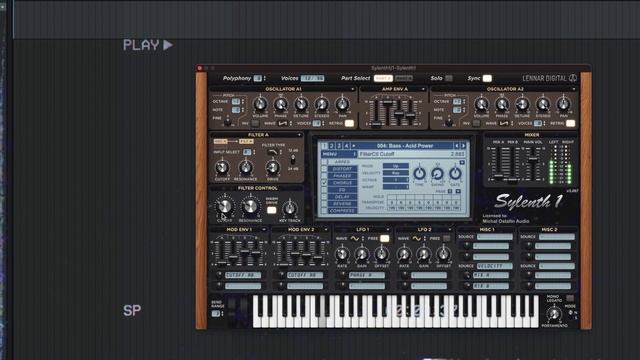Click the LFO 1 Gain knob
The height and width of the screenshot is (360, 640).
click(362, 255)
